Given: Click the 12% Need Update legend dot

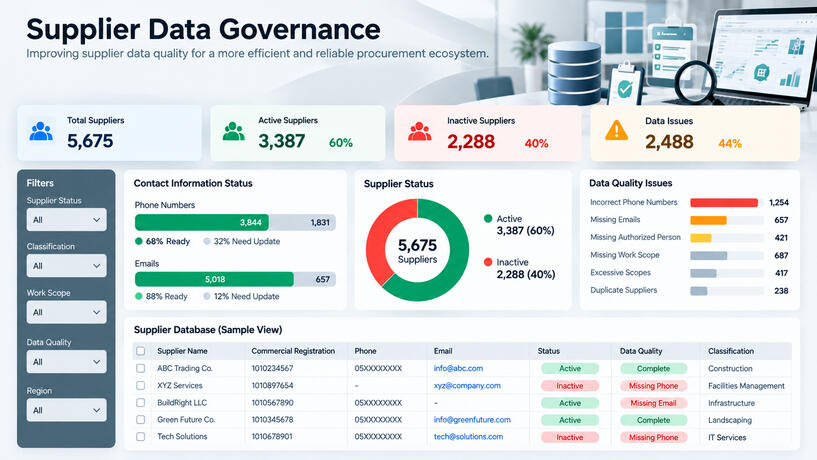Looking at the screenshot, I should click(x=207, y=296).
